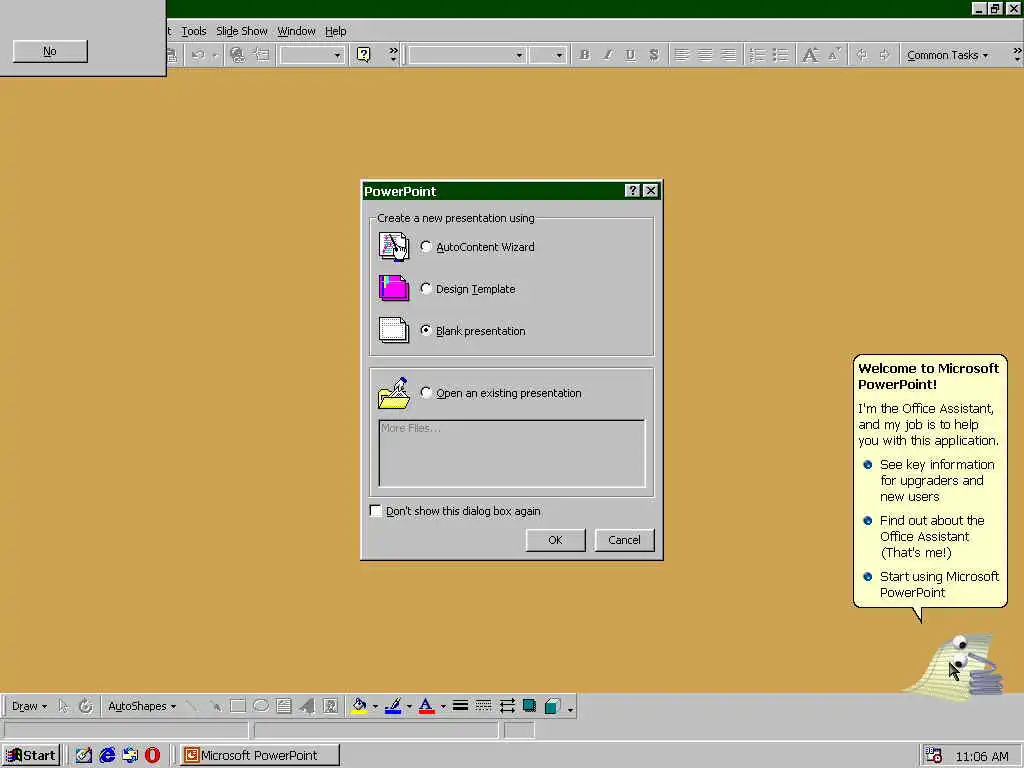Image resolution: width=1024 pixels, height=768 pixels.
Task: Align text right
Action: (x=728, y=56)
